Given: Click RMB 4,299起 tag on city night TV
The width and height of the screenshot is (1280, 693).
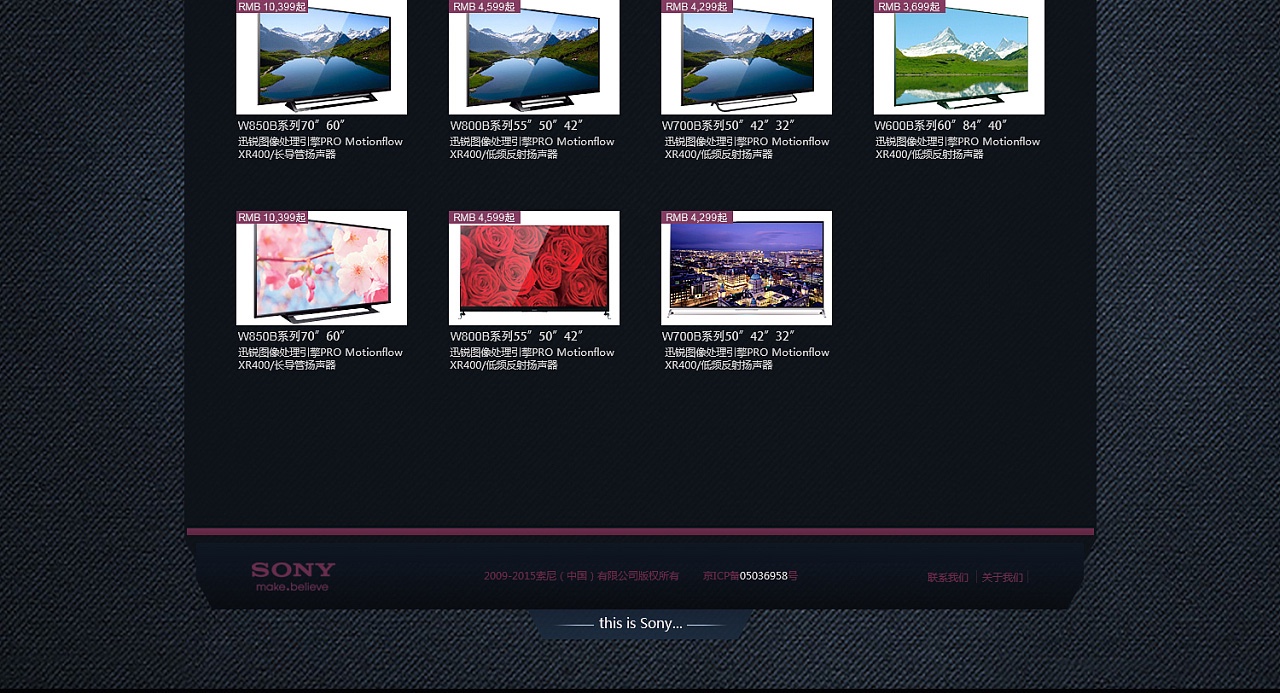Looking at the screenshot, I should coord(697,217).
